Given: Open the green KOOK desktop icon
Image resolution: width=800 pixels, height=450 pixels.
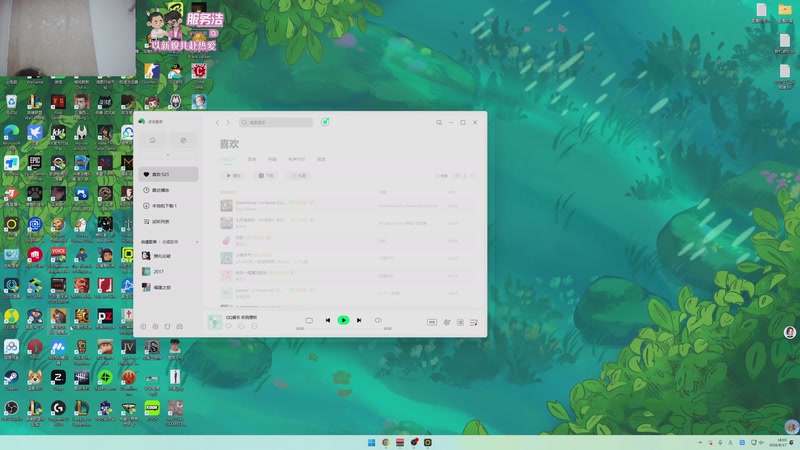Looking at the screenshot, I should [x=152, y=411].
